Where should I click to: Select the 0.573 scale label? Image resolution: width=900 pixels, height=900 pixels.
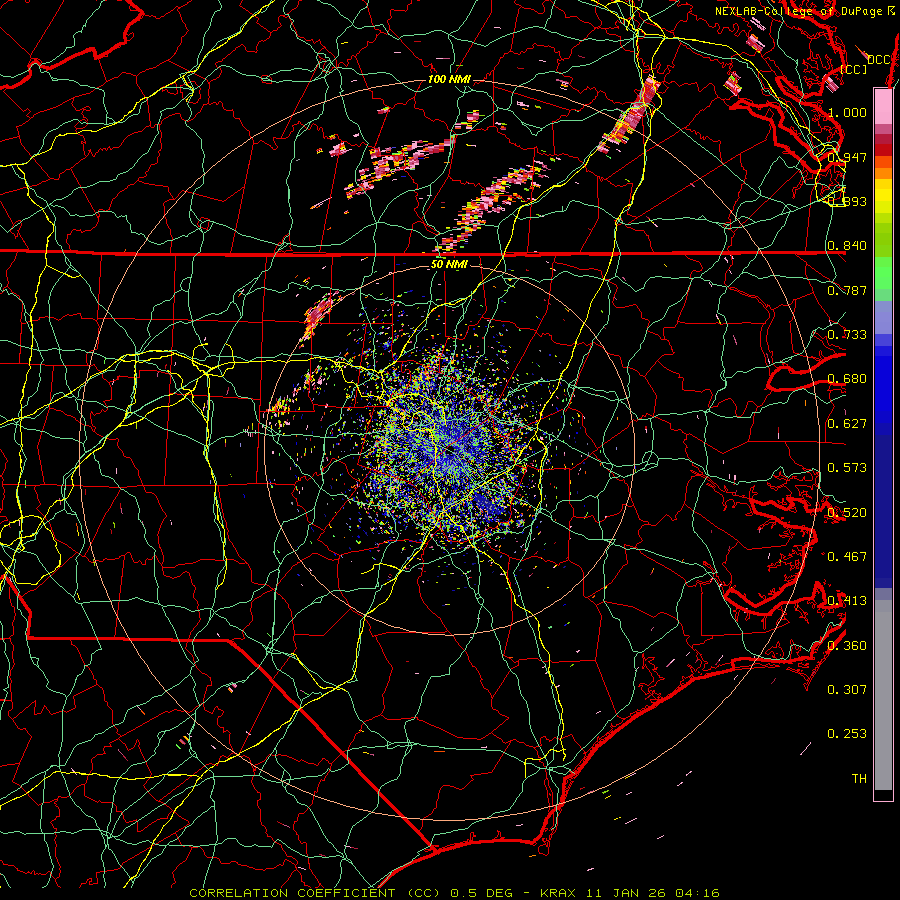point(847,468)
